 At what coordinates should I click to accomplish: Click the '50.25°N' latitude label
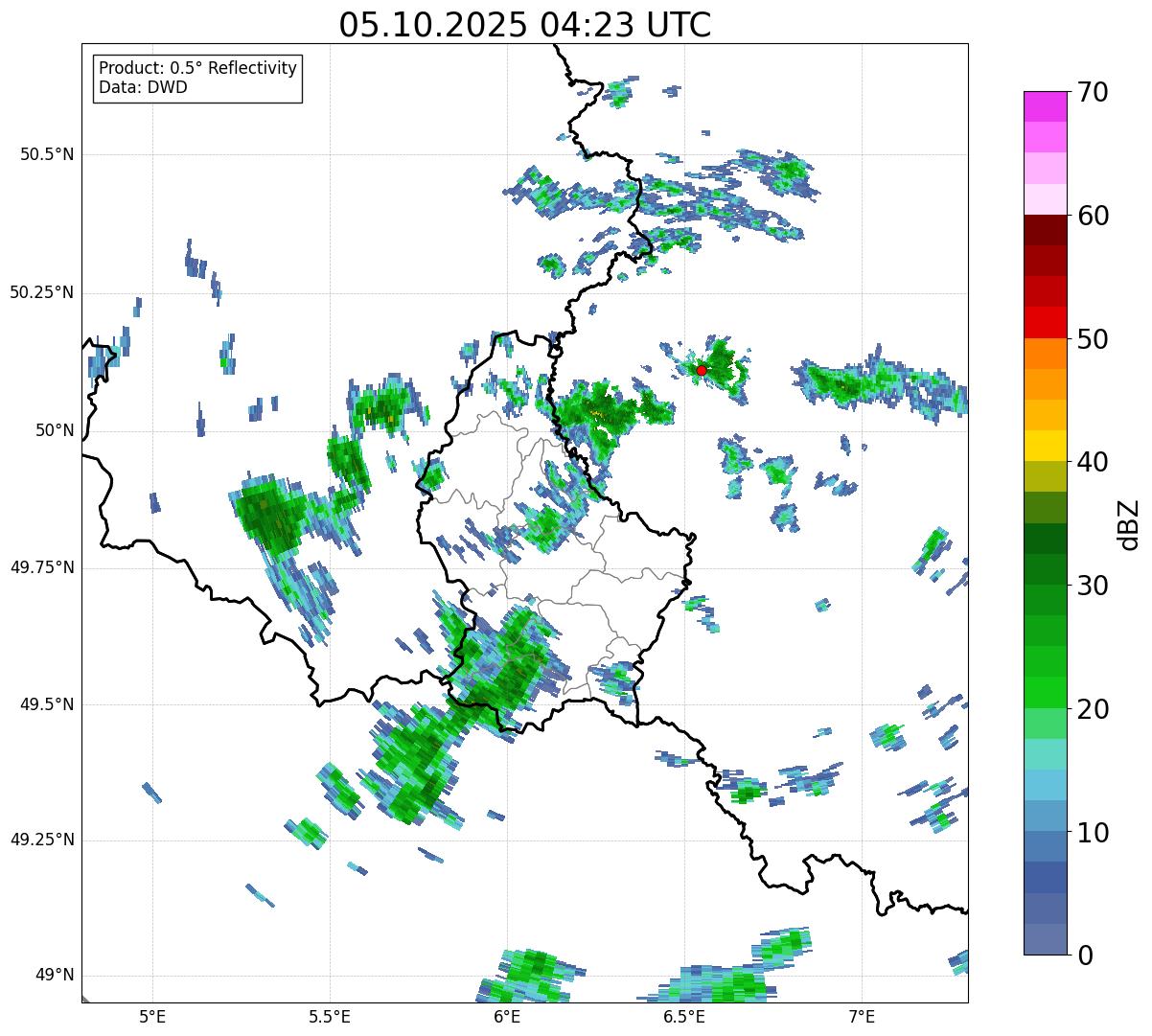coord(42,292)
